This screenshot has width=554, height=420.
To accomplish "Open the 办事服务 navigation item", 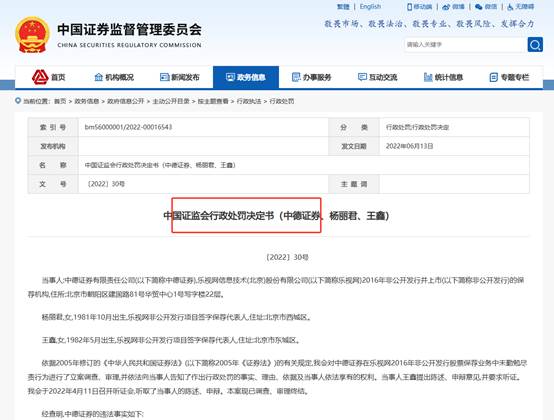I will [312, 77].
